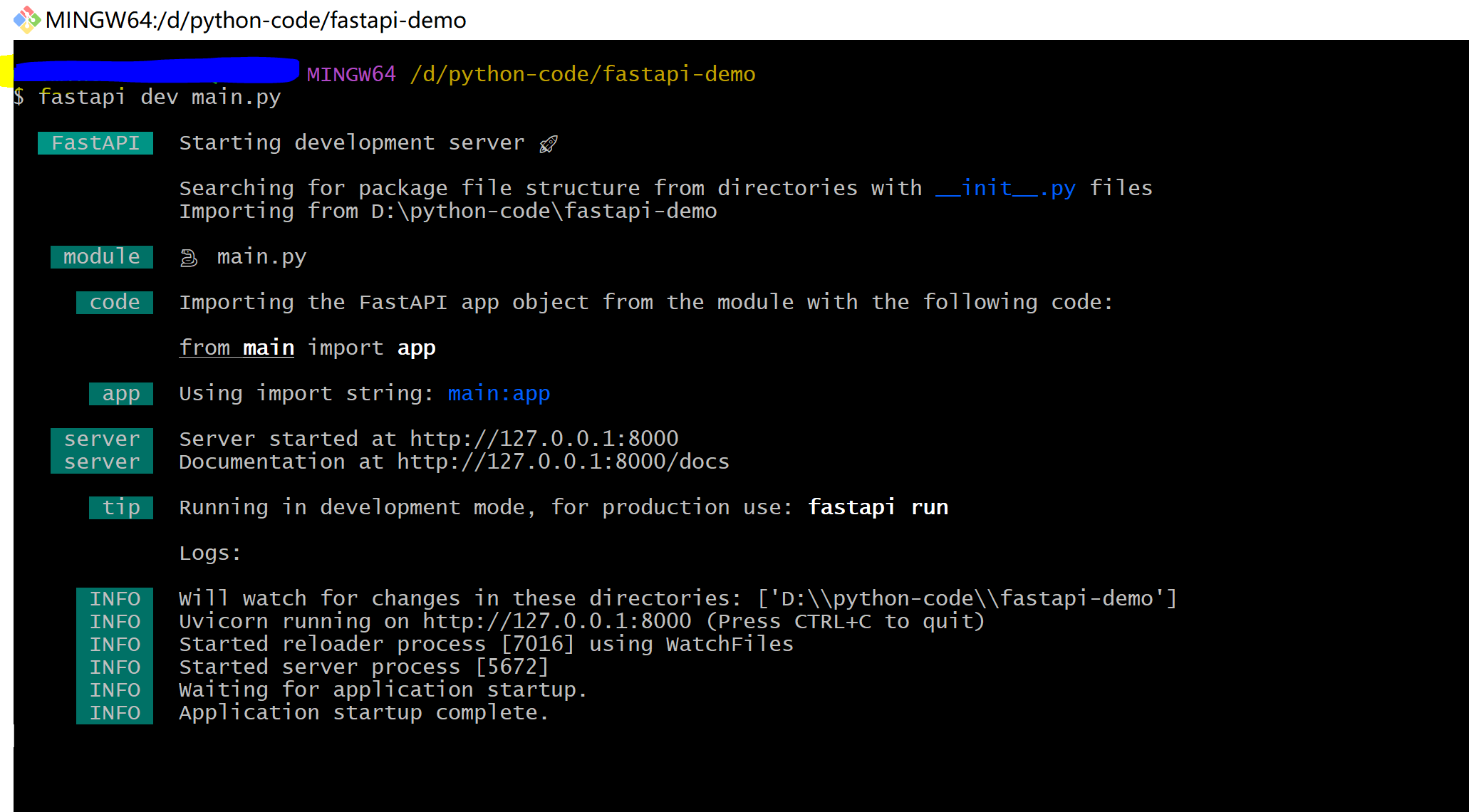The image size is (1469, 812).
Task: Click the first green INFO log badge
Action: point(115,598)
